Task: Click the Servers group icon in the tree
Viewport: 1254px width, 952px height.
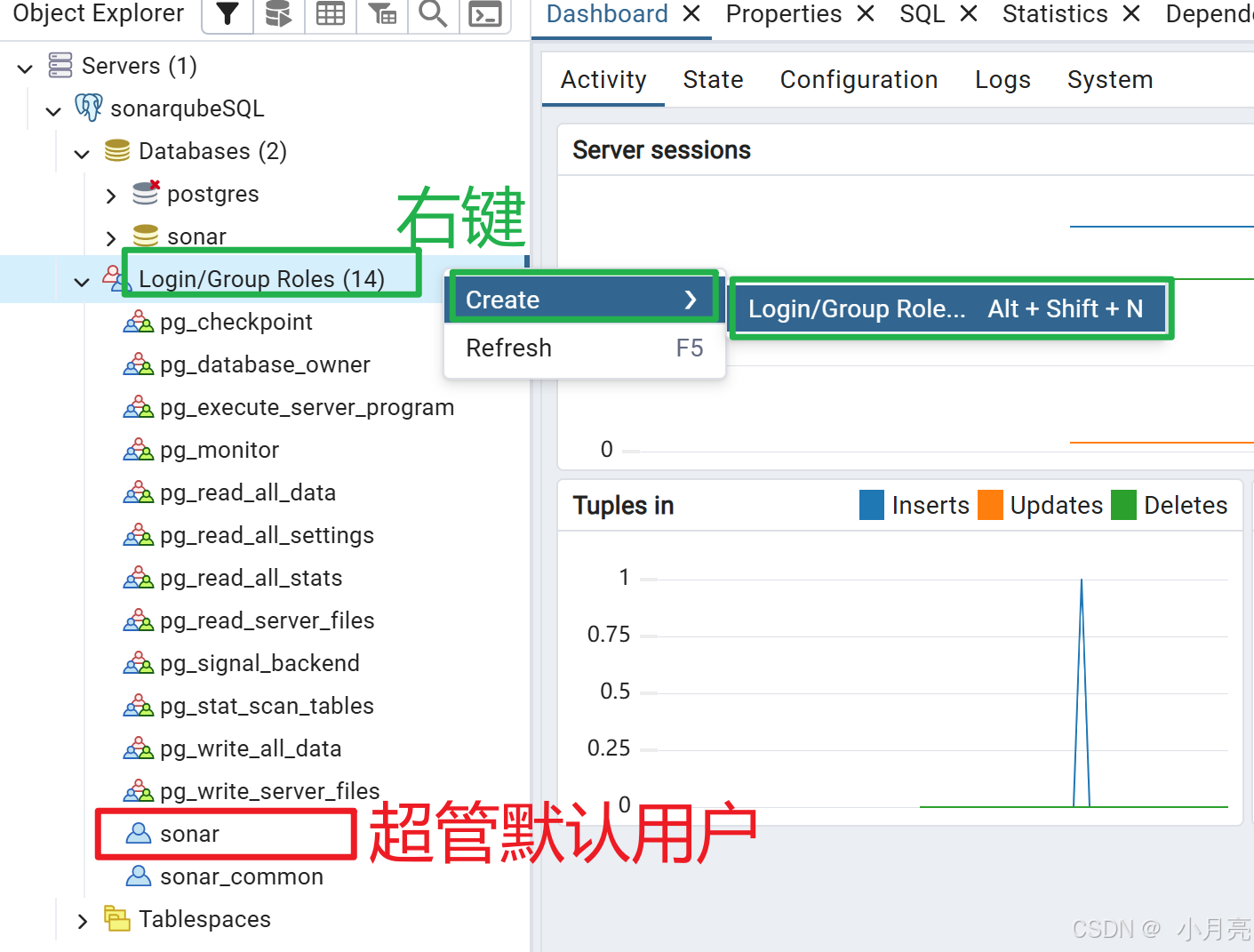Action: click(60, 66)
